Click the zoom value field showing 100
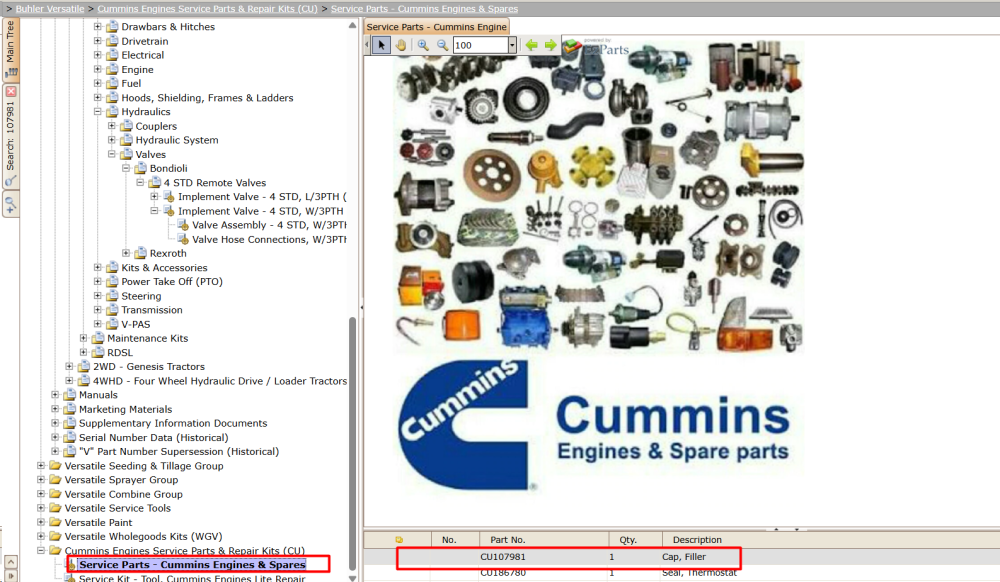This screenshot has width=1000, height=582. click(x=480, y=45)
